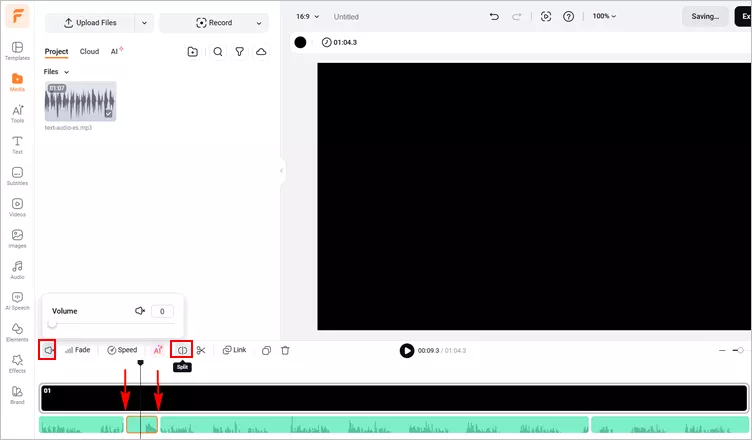The width and height of the screenshot is (752, 440).
Task: Click the Saving... status button
Action: [705, 16]
